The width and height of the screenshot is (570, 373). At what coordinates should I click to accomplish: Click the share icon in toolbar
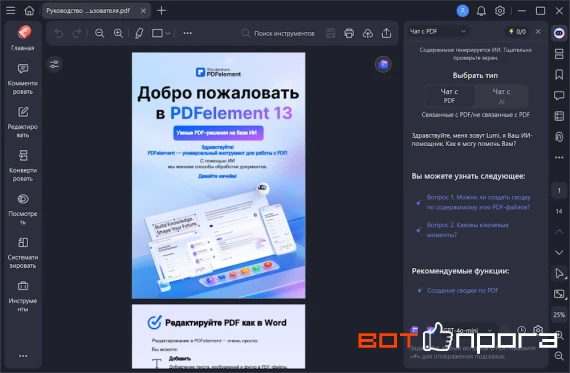coord(386,33)
